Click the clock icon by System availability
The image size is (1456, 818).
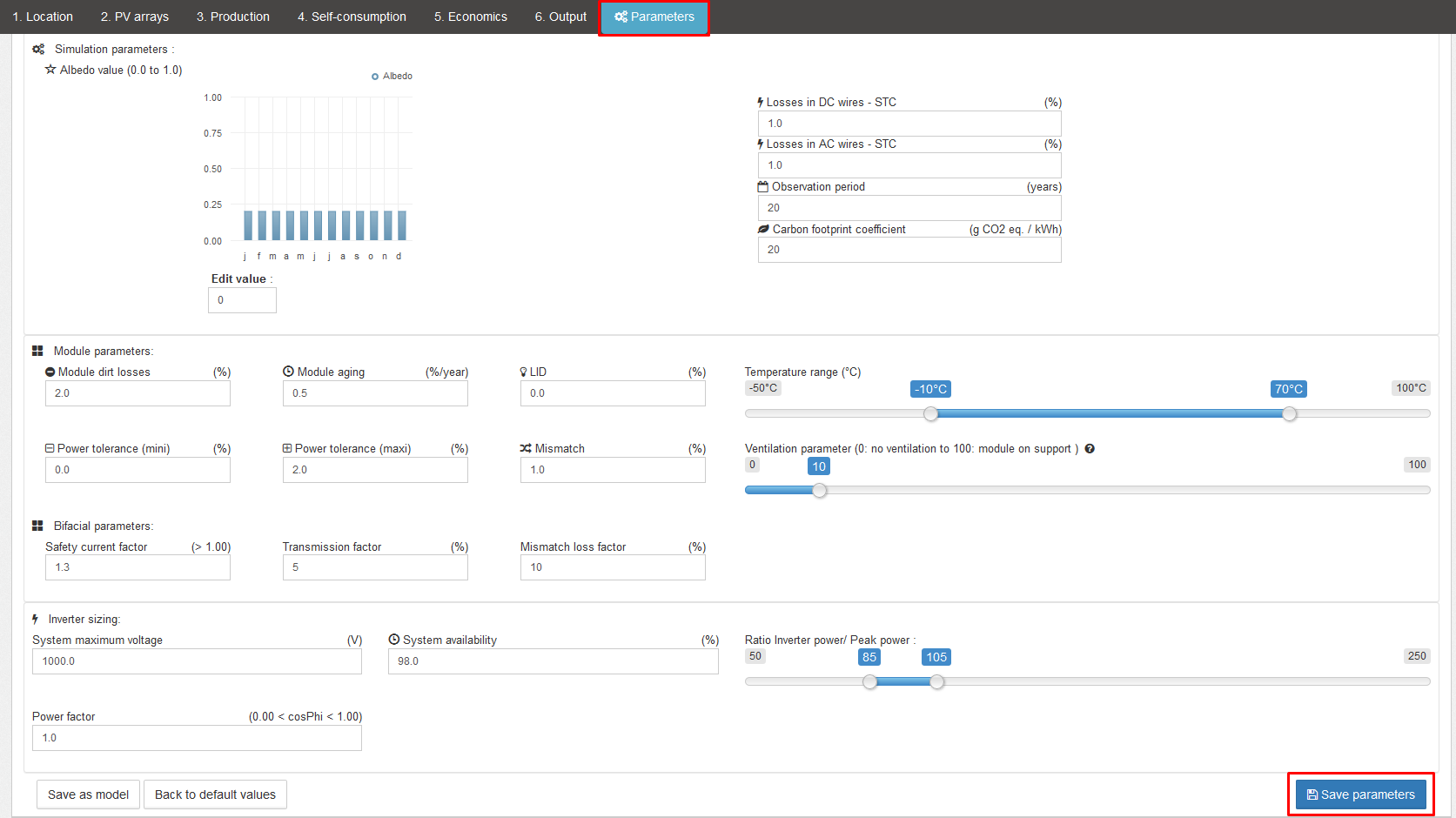tap(394, 640)
